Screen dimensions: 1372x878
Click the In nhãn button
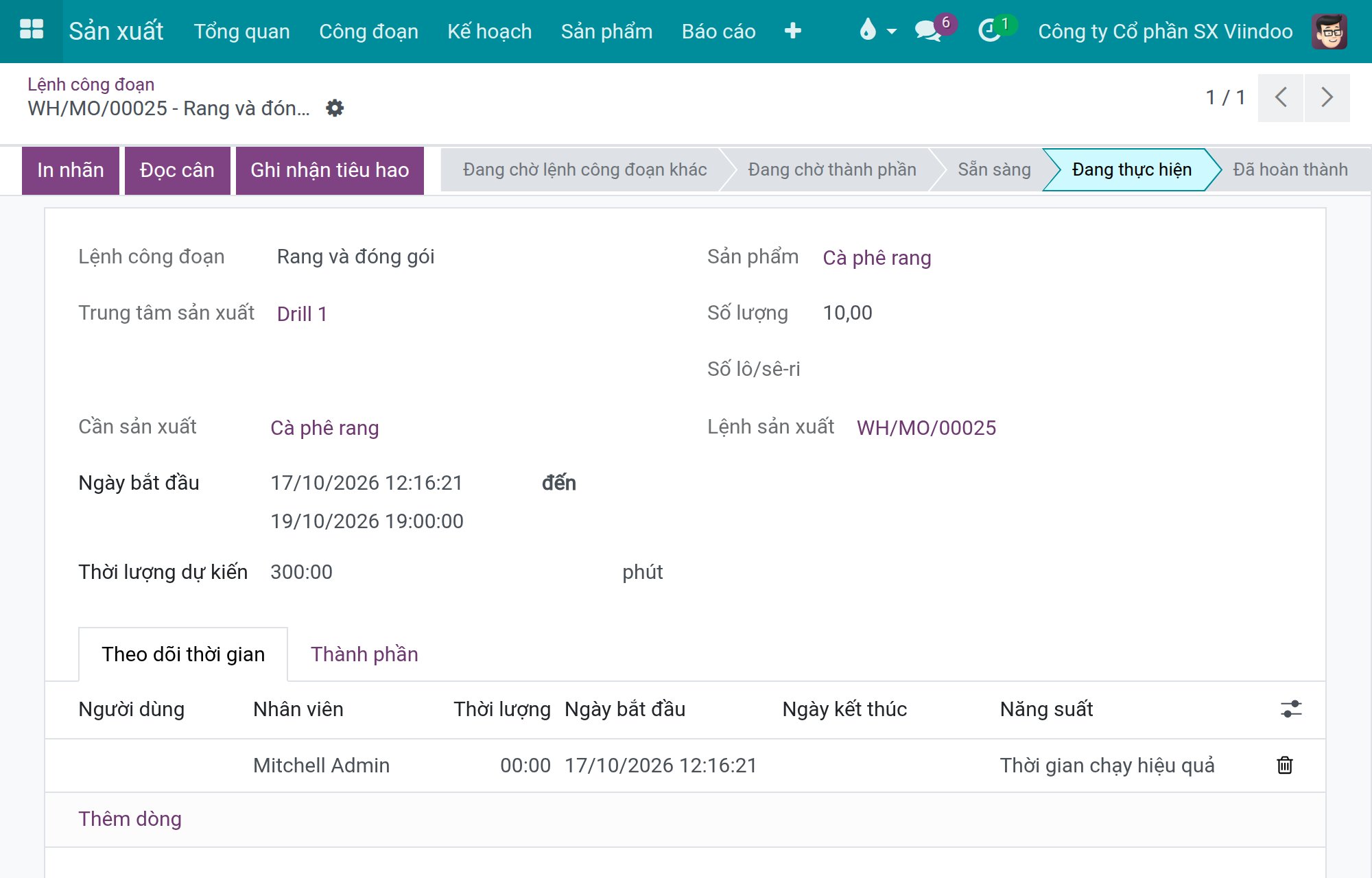point(71,170)
